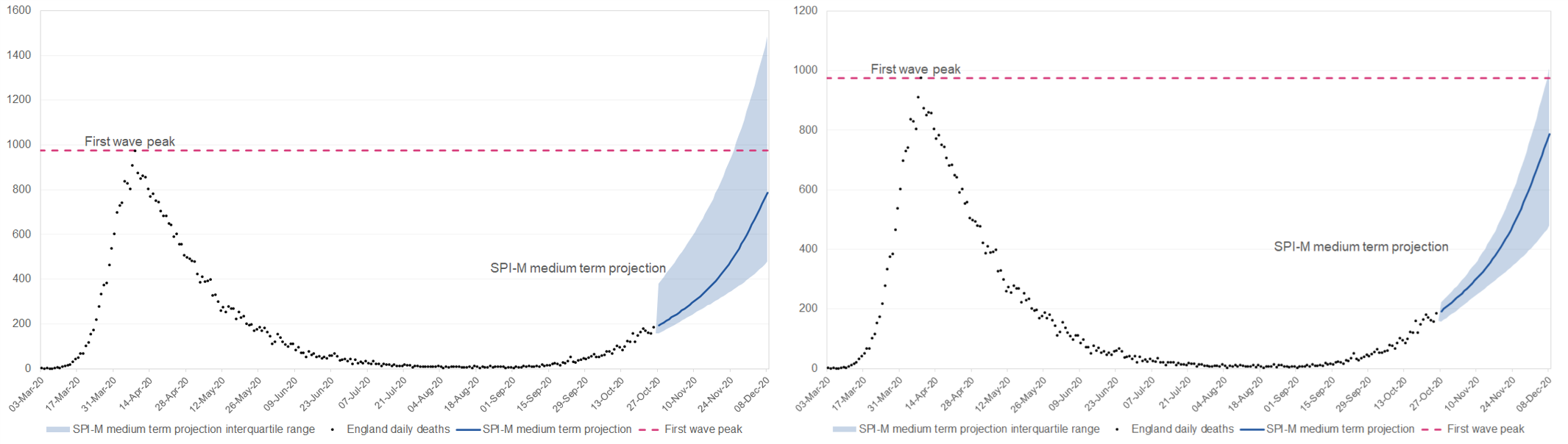Click 03-Mar-20 x-axis label in left chart
The height and width of the screenshot is (444, 1568).
(x=28, y=393)
